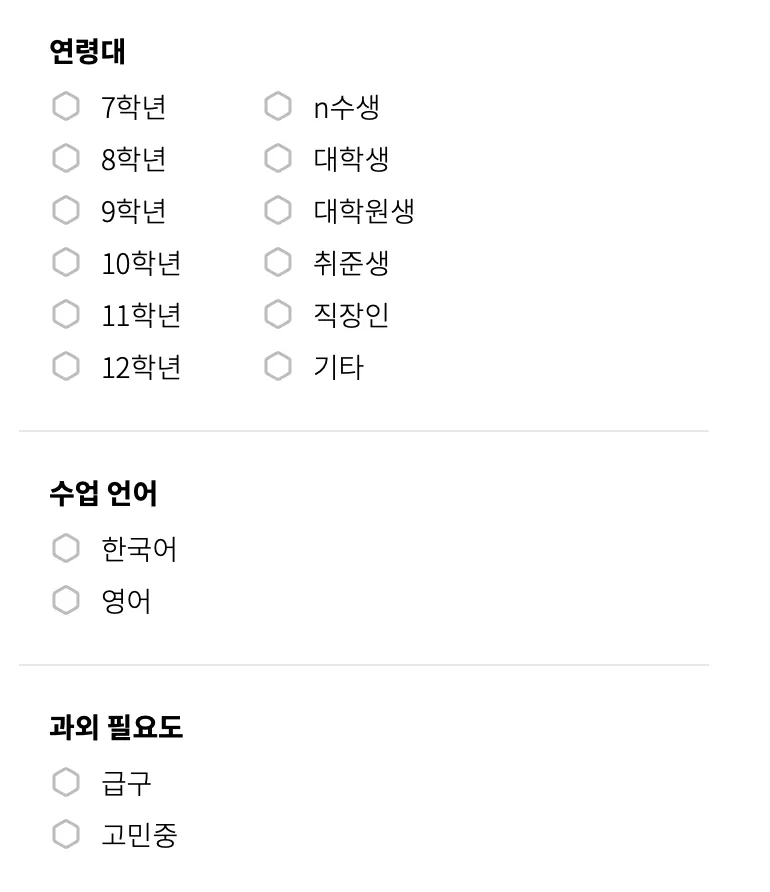Select the 7학년 option

65,107
